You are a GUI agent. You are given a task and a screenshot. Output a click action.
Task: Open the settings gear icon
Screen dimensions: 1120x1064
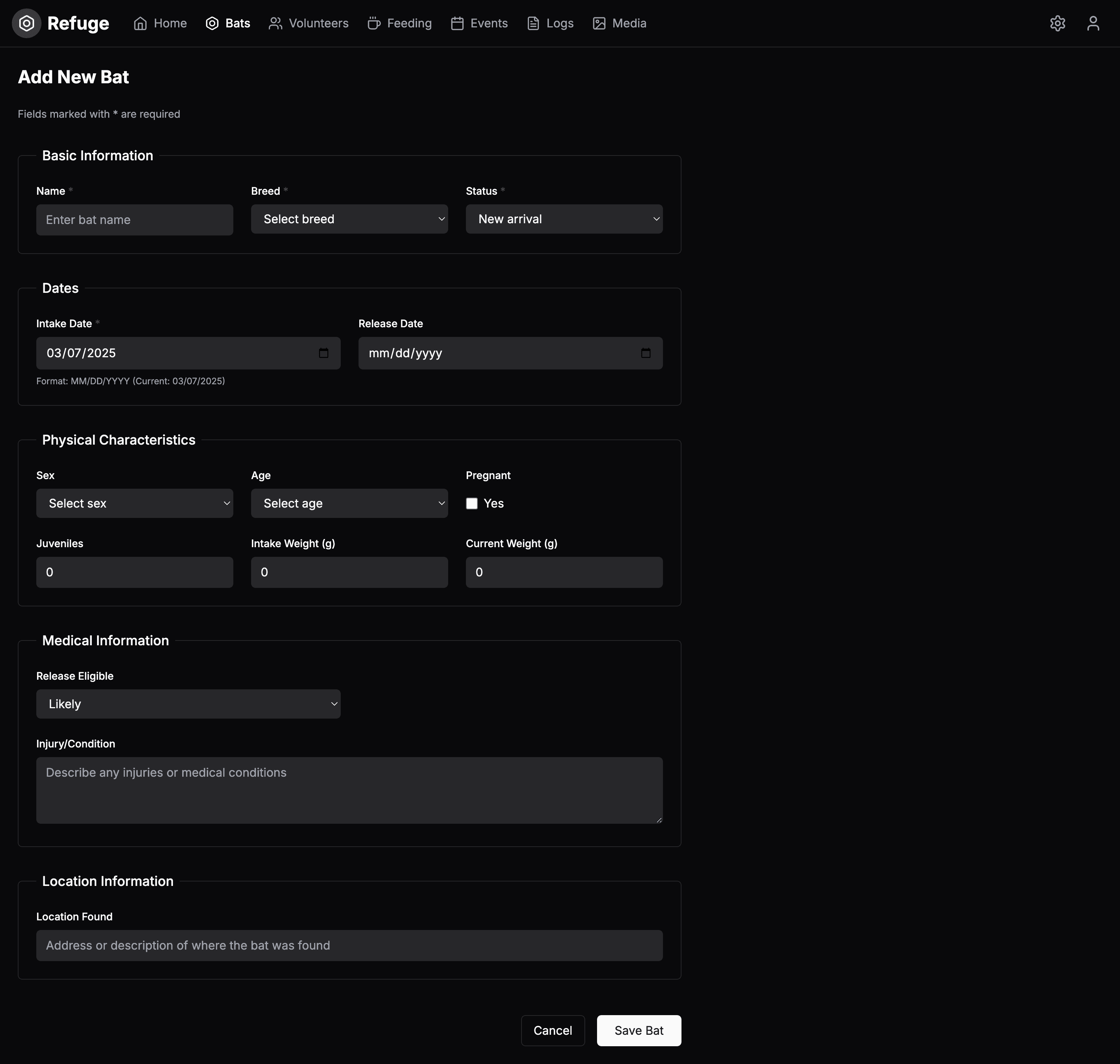click(x=1057, y=23)
